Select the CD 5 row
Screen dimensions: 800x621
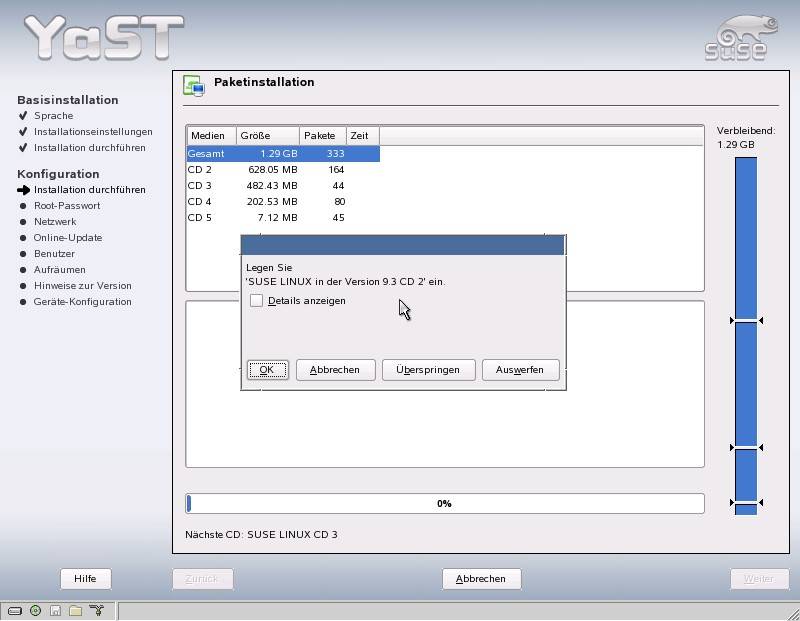pos(283,217)
